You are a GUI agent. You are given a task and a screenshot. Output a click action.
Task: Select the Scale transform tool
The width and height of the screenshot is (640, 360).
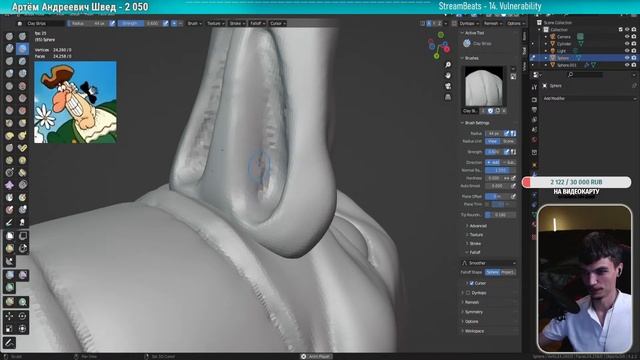point(9,328)
